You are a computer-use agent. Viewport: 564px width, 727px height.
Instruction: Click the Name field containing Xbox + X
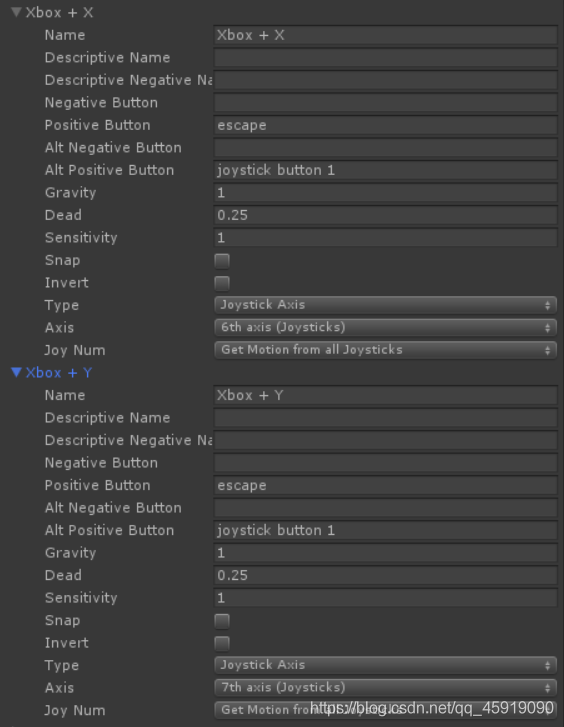(385, 35)
